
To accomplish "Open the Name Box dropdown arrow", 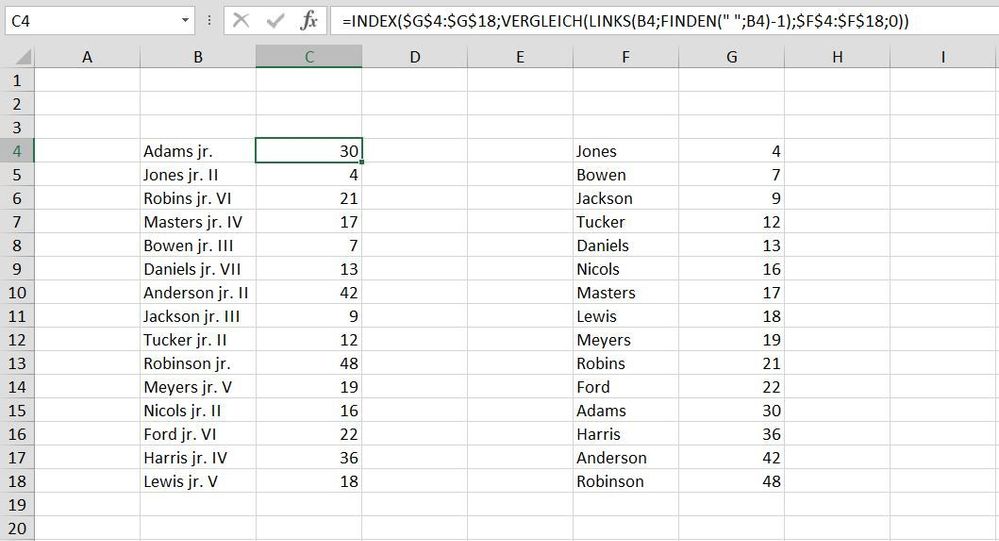I will tap(185, 20).
